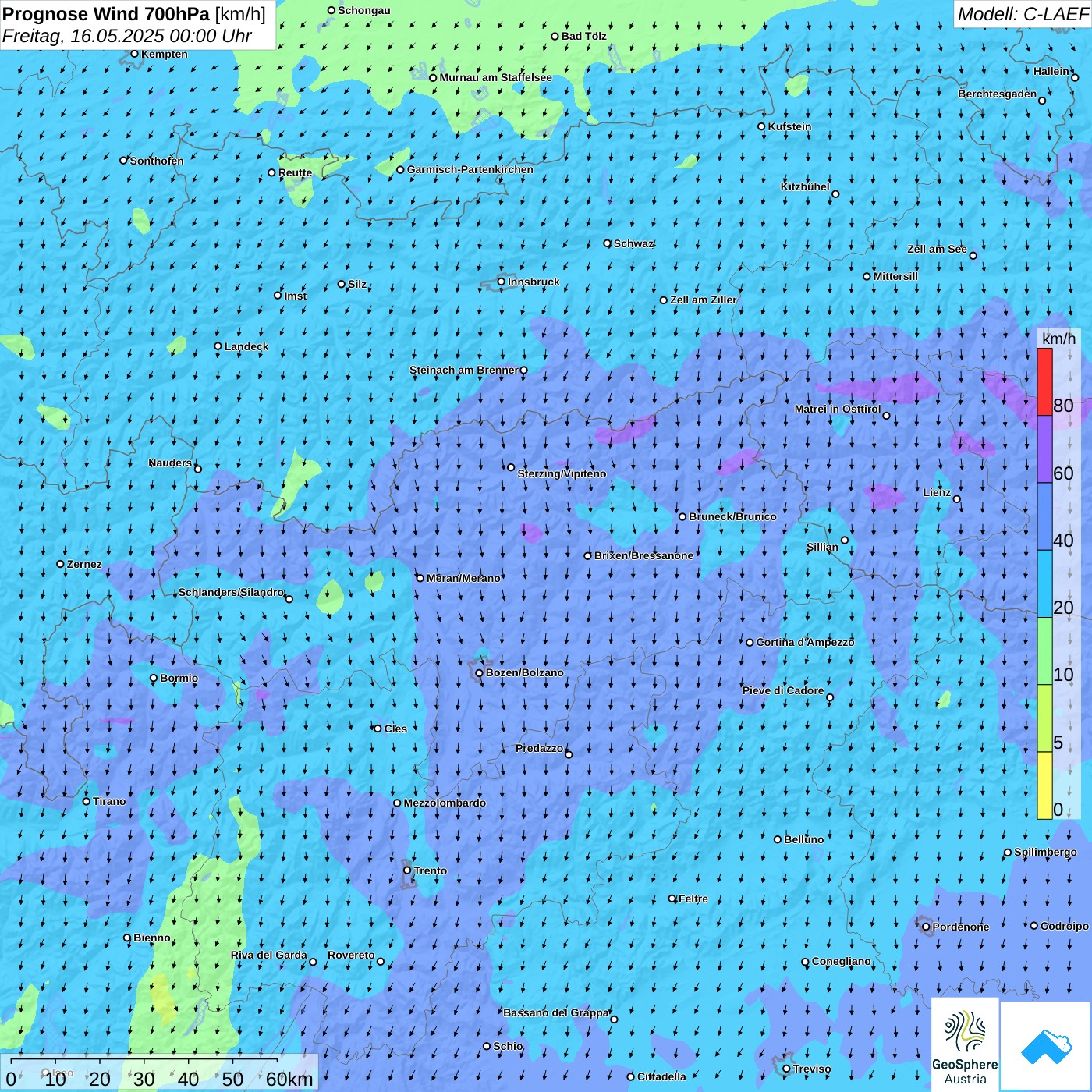Image resolution: width=1092 pixels, height=1092 pixels.
Task: Click the Pieve di Cadore label
Action: [783, 690]
